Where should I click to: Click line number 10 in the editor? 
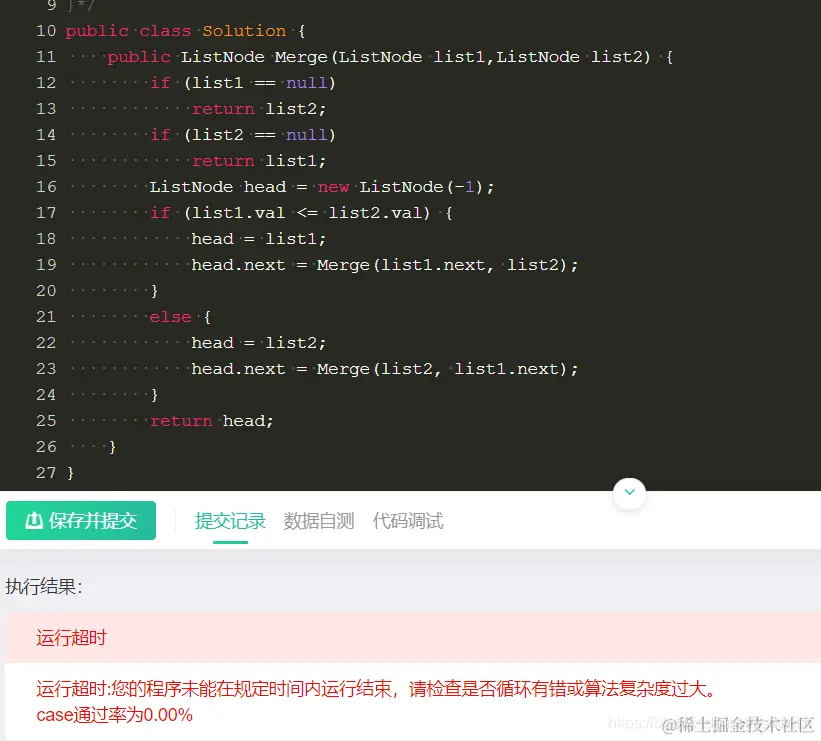46,30
